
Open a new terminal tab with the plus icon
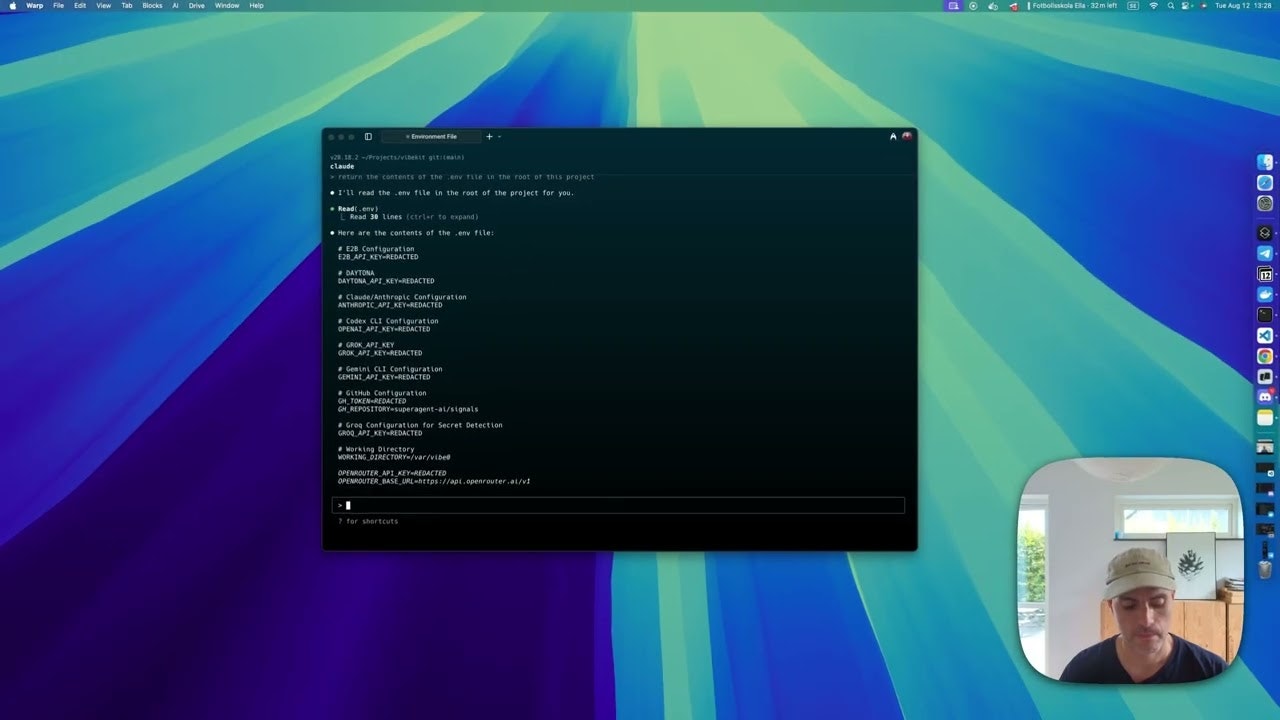tap(489, 136)
